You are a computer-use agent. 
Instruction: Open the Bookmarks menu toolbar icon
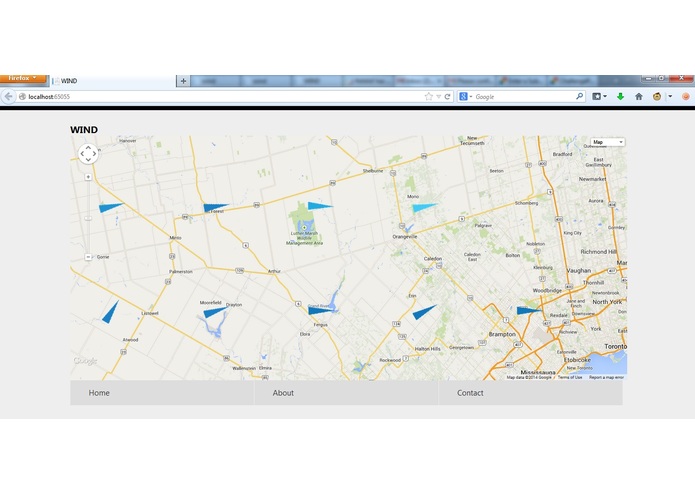coord(599,97)
